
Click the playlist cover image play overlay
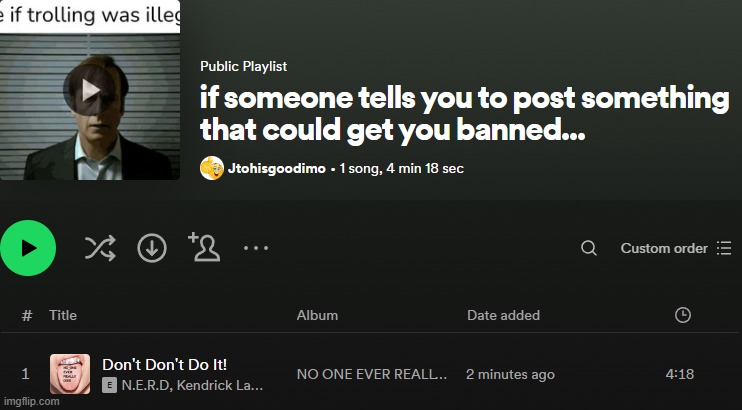[90, 90]
